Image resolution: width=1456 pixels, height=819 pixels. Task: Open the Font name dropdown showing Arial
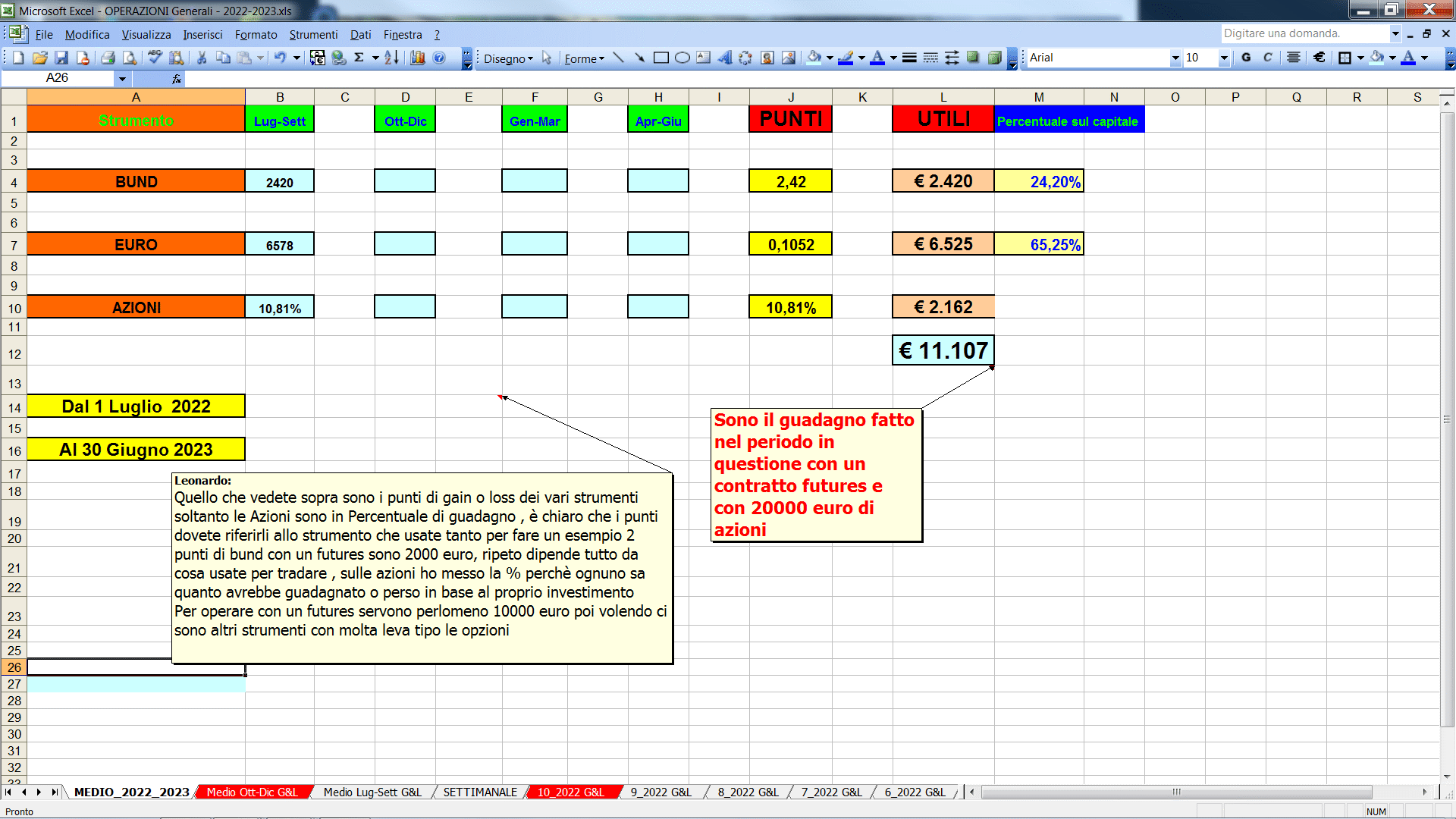pos(1175,58)
